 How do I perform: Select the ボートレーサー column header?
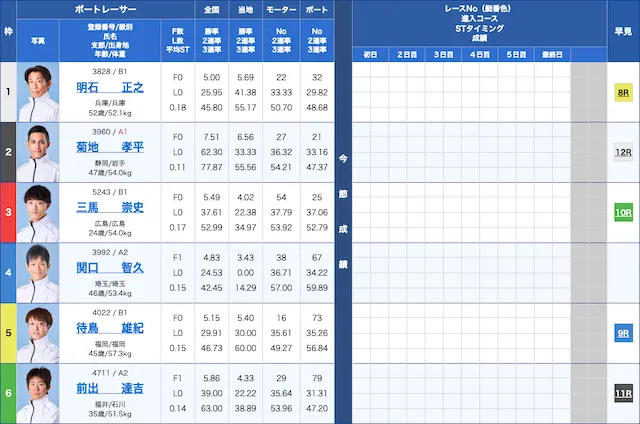click(110, 8)
